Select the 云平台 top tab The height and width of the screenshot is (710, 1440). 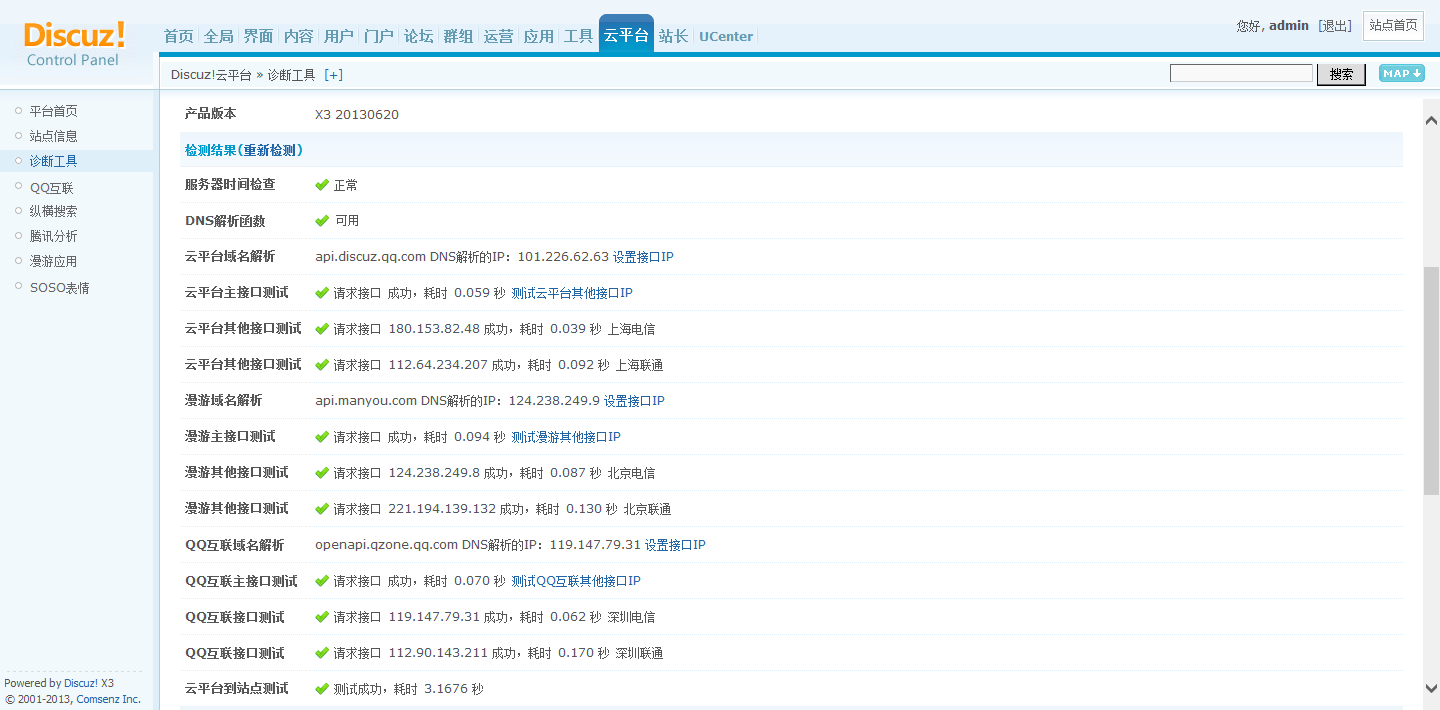[626, 35]
